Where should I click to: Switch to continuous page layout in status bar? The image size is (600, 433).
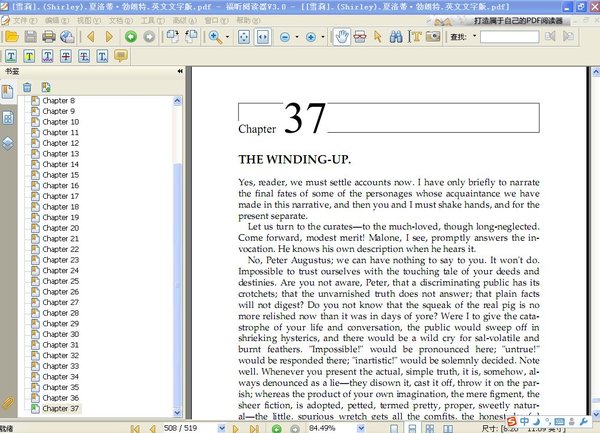412,428
